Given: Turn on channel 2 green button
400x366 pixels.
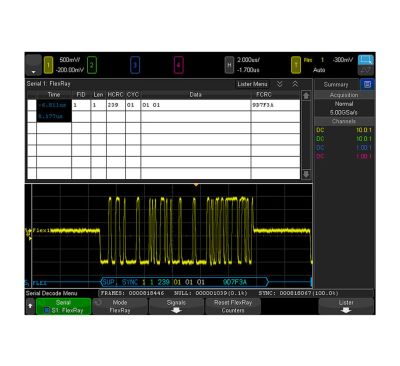Looking at the screenshot, I should 92,65.
